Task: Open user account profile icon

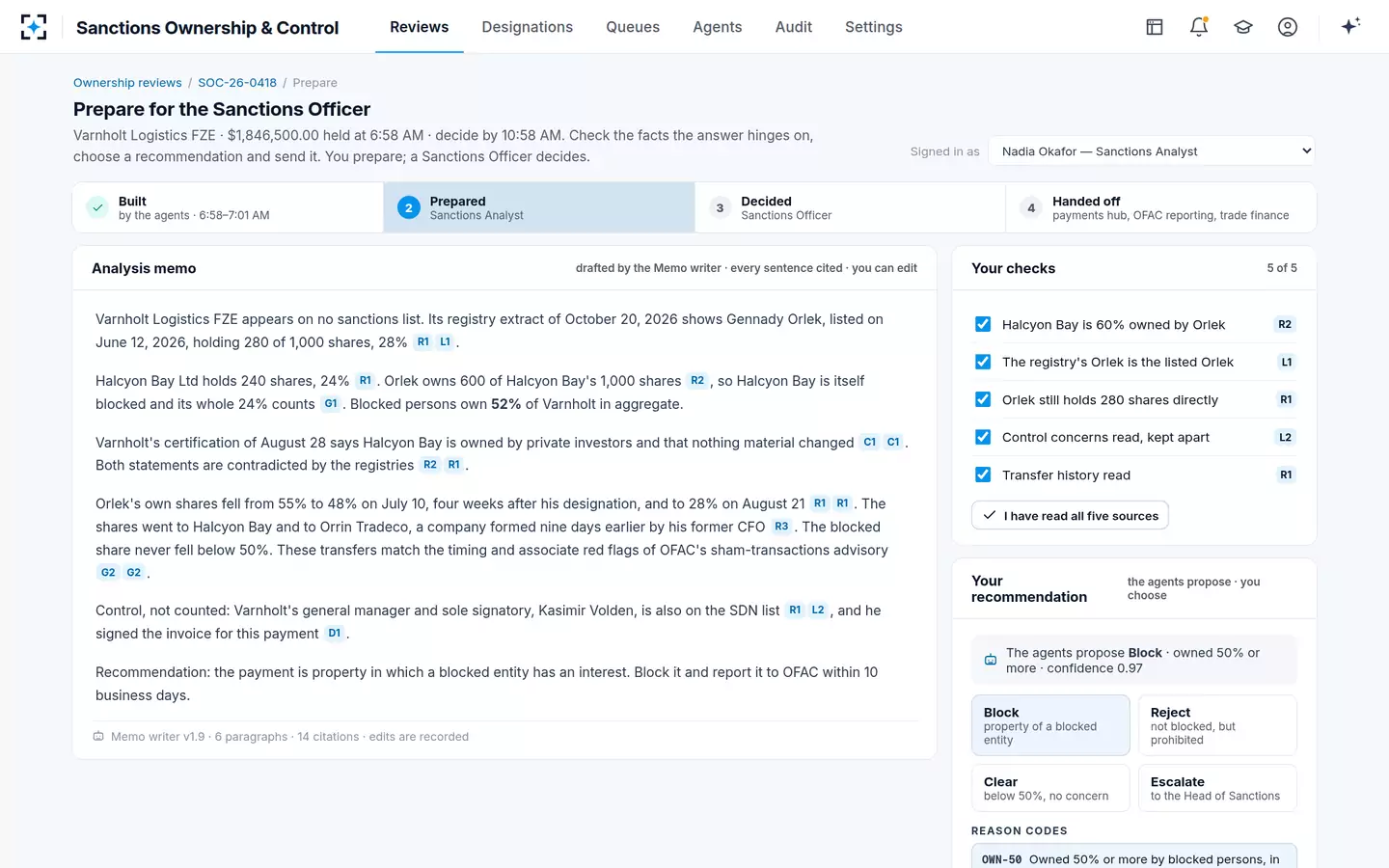Action: pos(1288,27)
